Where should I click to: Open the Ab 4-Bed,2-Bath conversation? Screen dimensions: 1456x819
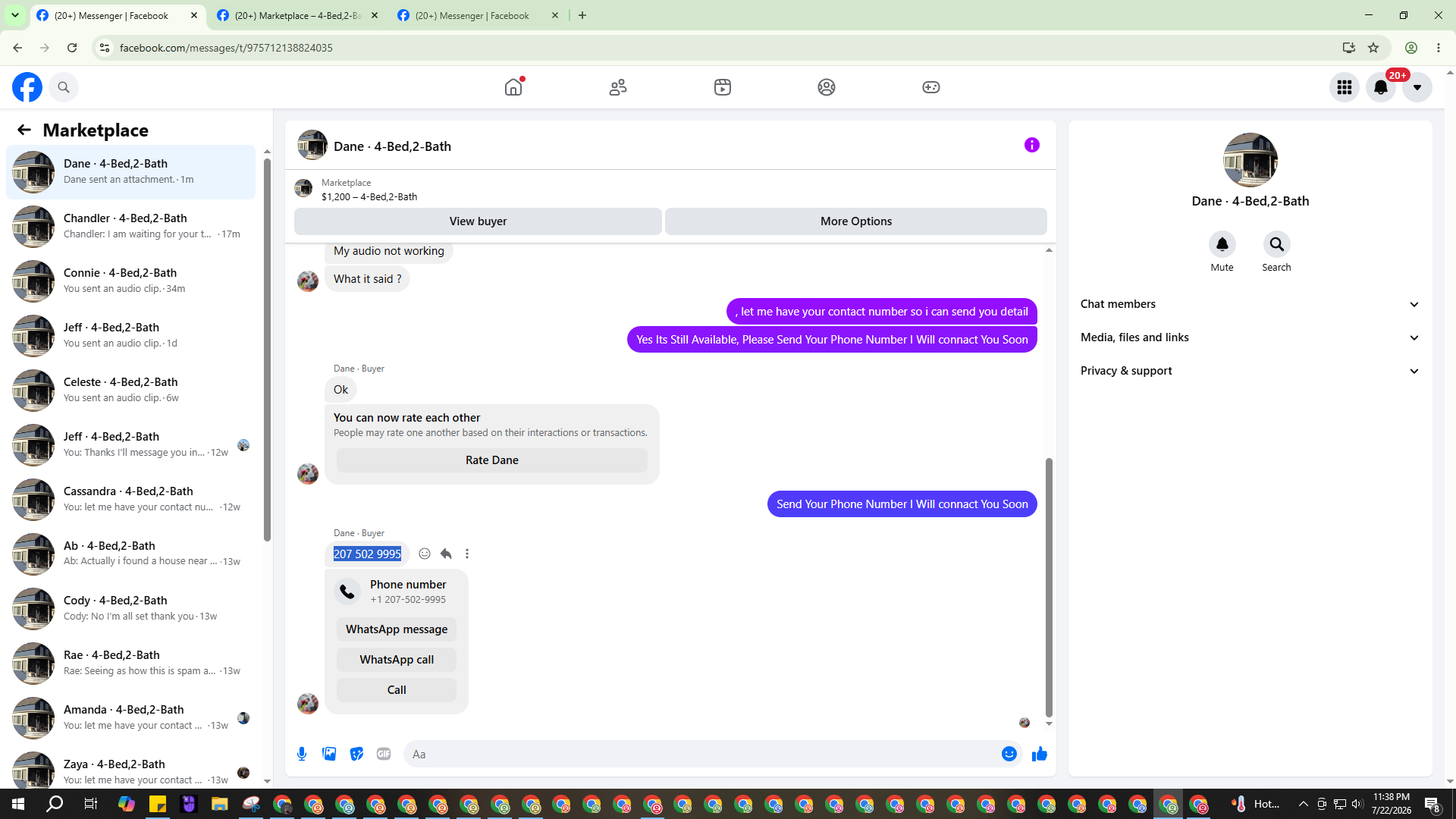click(x=130, y=554)
